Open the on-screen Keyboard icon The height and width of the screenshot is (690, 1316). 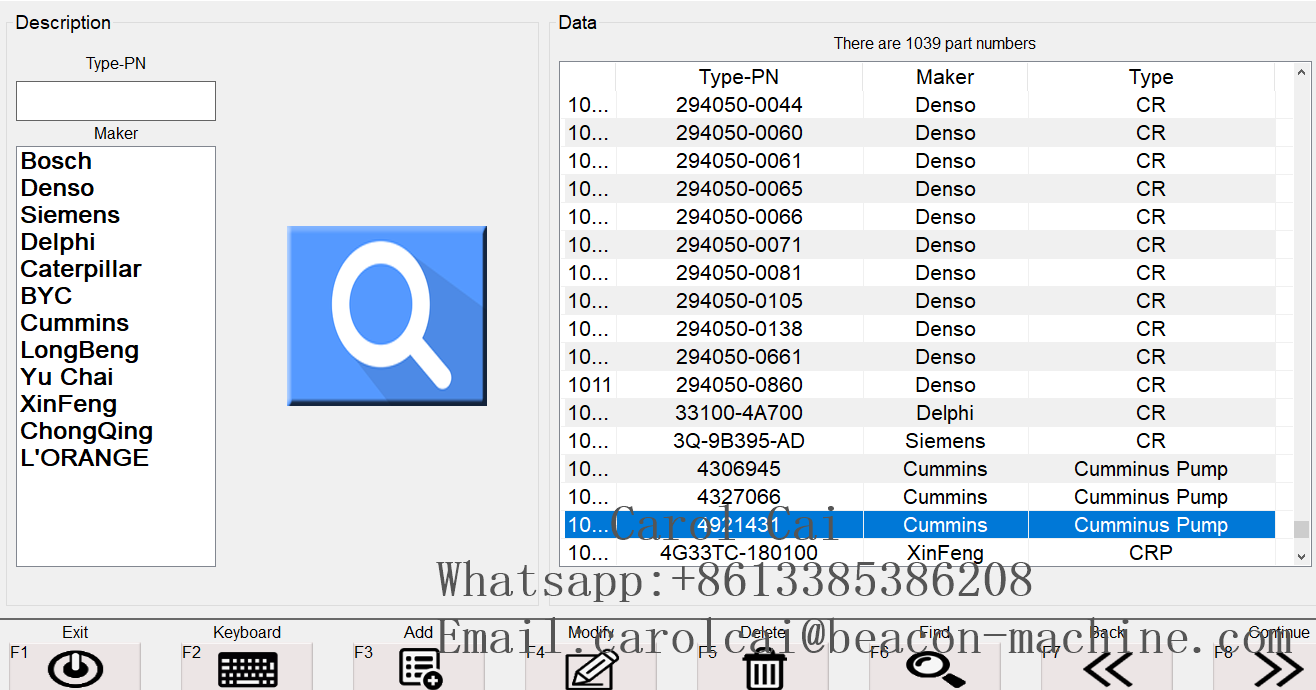[x=247, y=669]
